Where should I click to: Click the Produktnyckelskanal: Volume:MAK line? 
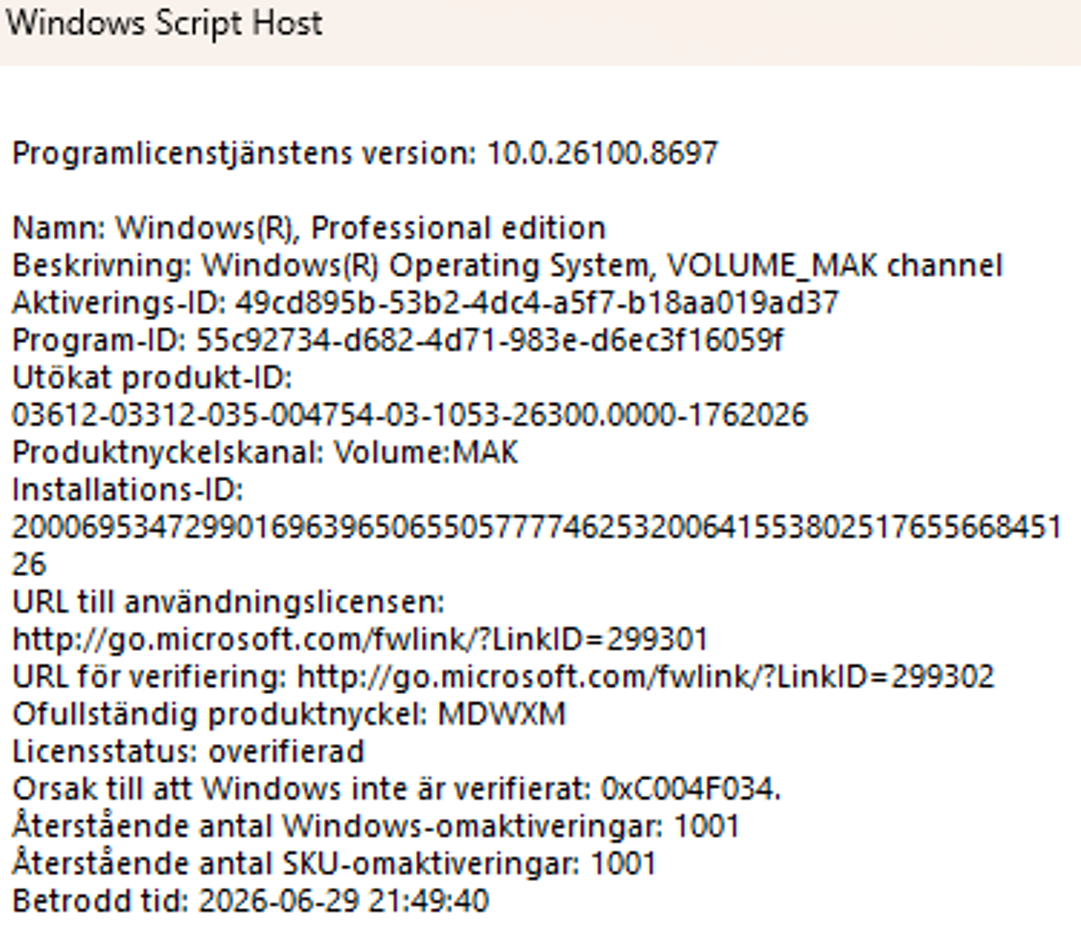(265, 452)
